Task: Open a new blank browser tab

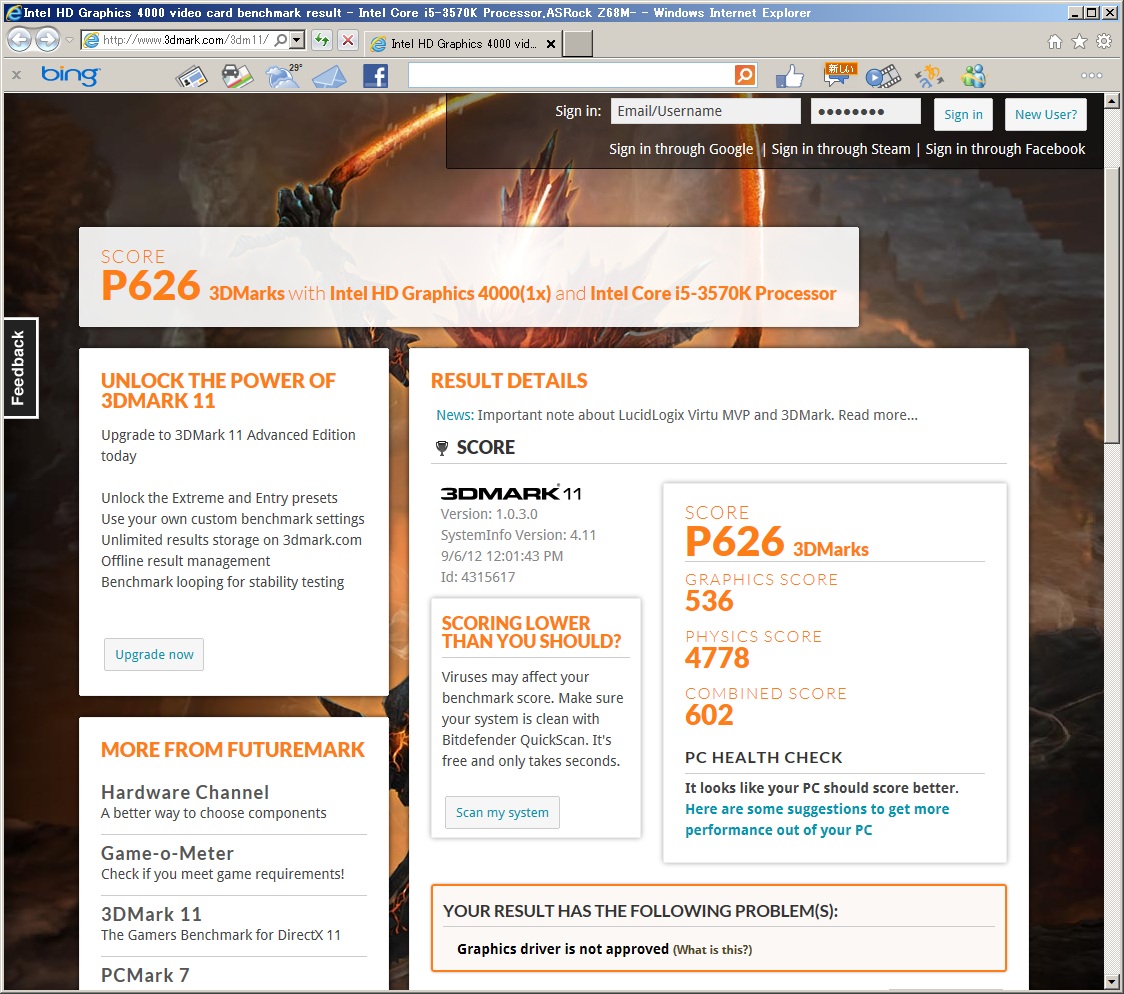Action: [x=578, y=44]
